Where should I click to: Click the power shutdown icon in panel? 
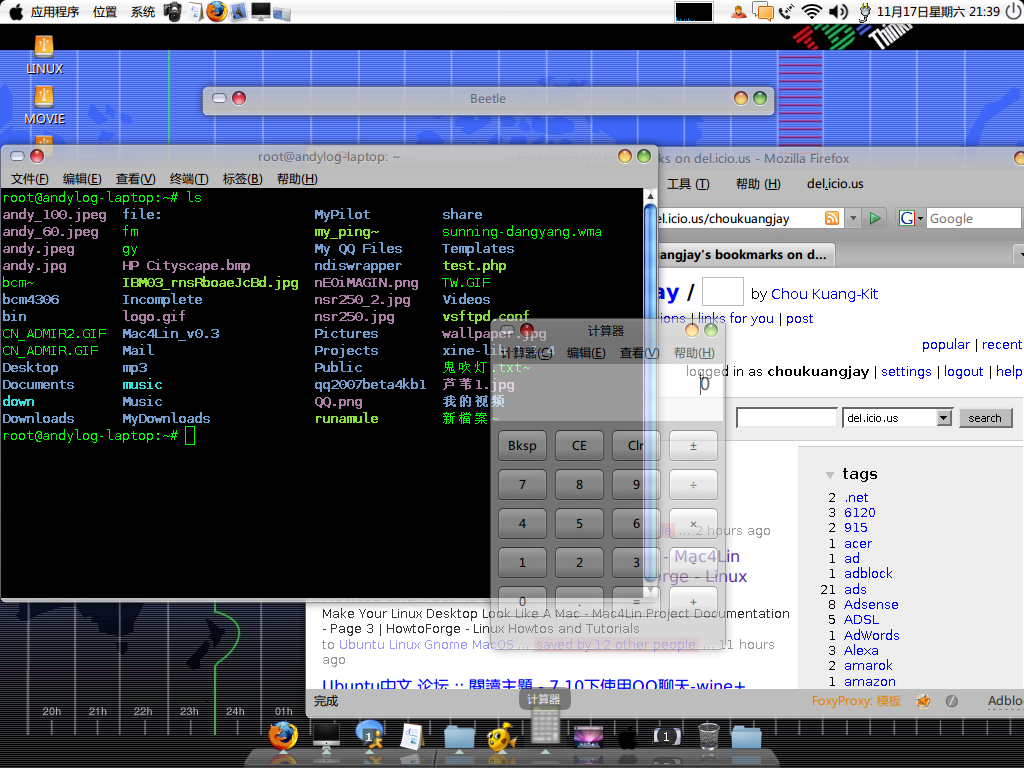(x=1015, y=12)
